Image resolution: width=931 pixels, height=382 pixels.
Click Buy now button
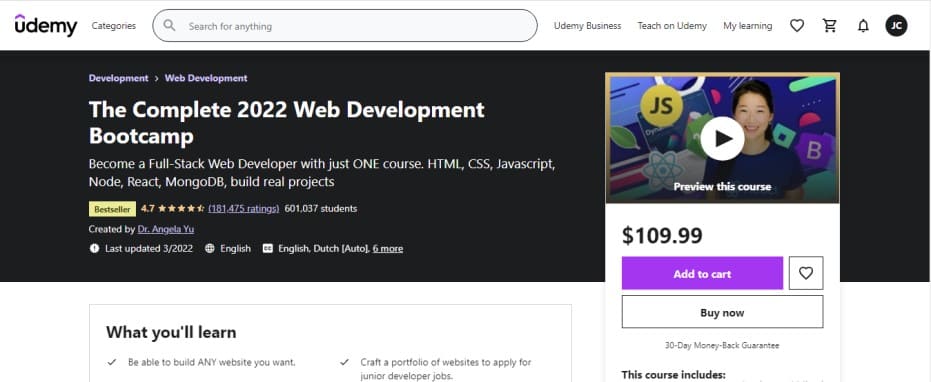point(722,312)
